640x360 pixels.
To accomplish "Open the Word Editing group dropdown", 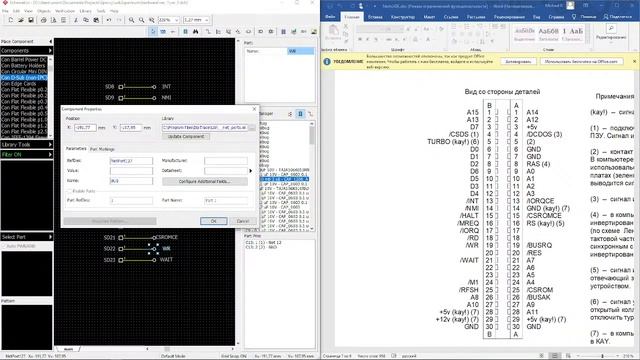I will point(611,38).
